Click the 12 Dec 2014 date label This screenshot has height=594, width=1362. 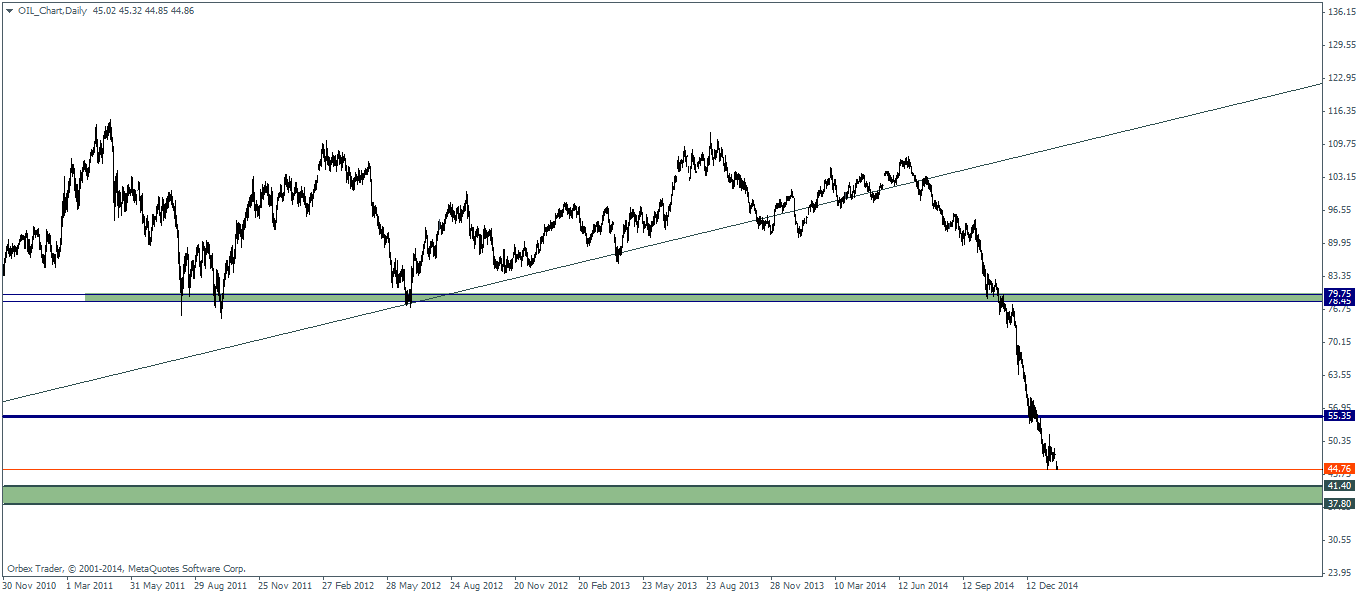(1053, 585)
